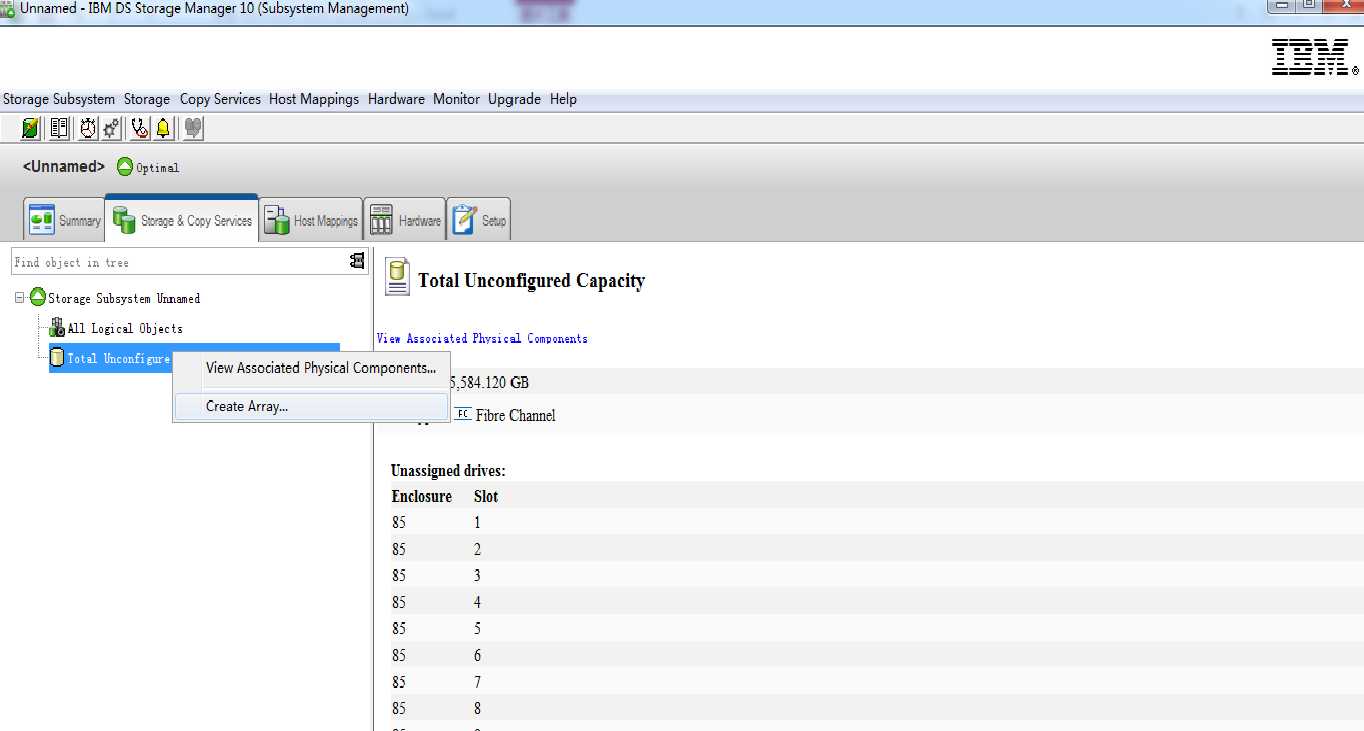Click the grayed-out last toolbar icon
The width and height of the screenshot is (1364, 731).
click(193, 128)
